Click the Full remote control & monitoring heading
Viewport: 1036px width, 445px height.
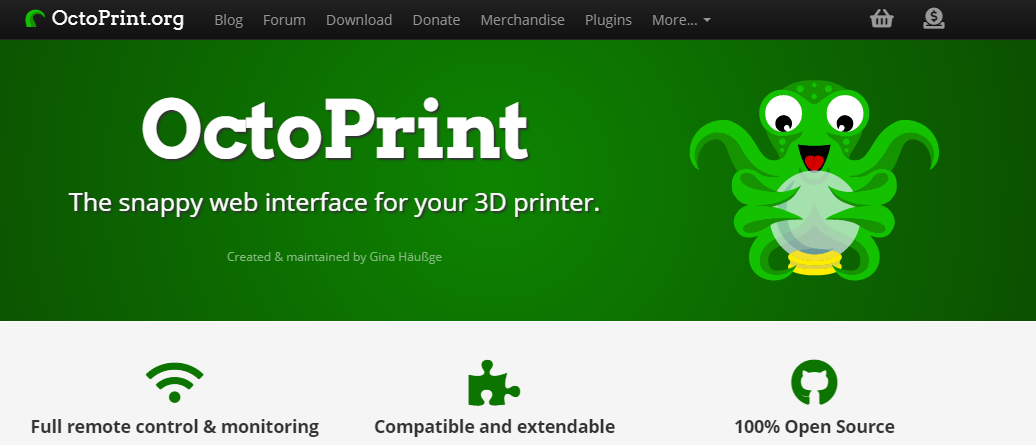point(175,427)
